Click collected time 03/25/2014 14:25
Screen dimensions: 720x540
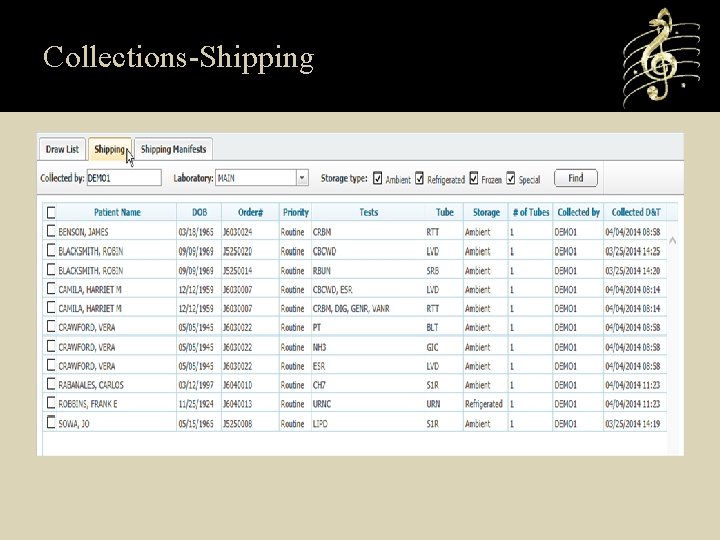coord(633,251)
